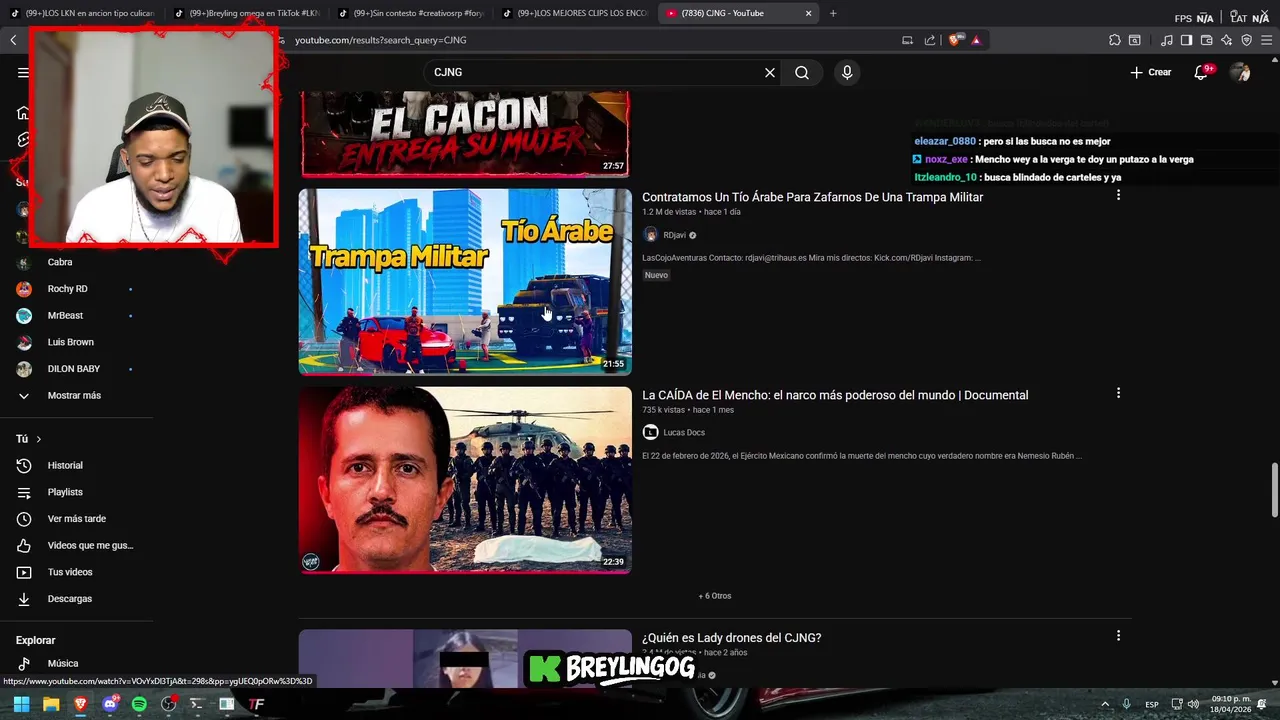Open YouTube notifications bell
This screenshot has width=1280, height=720.
pos(1202,72)
